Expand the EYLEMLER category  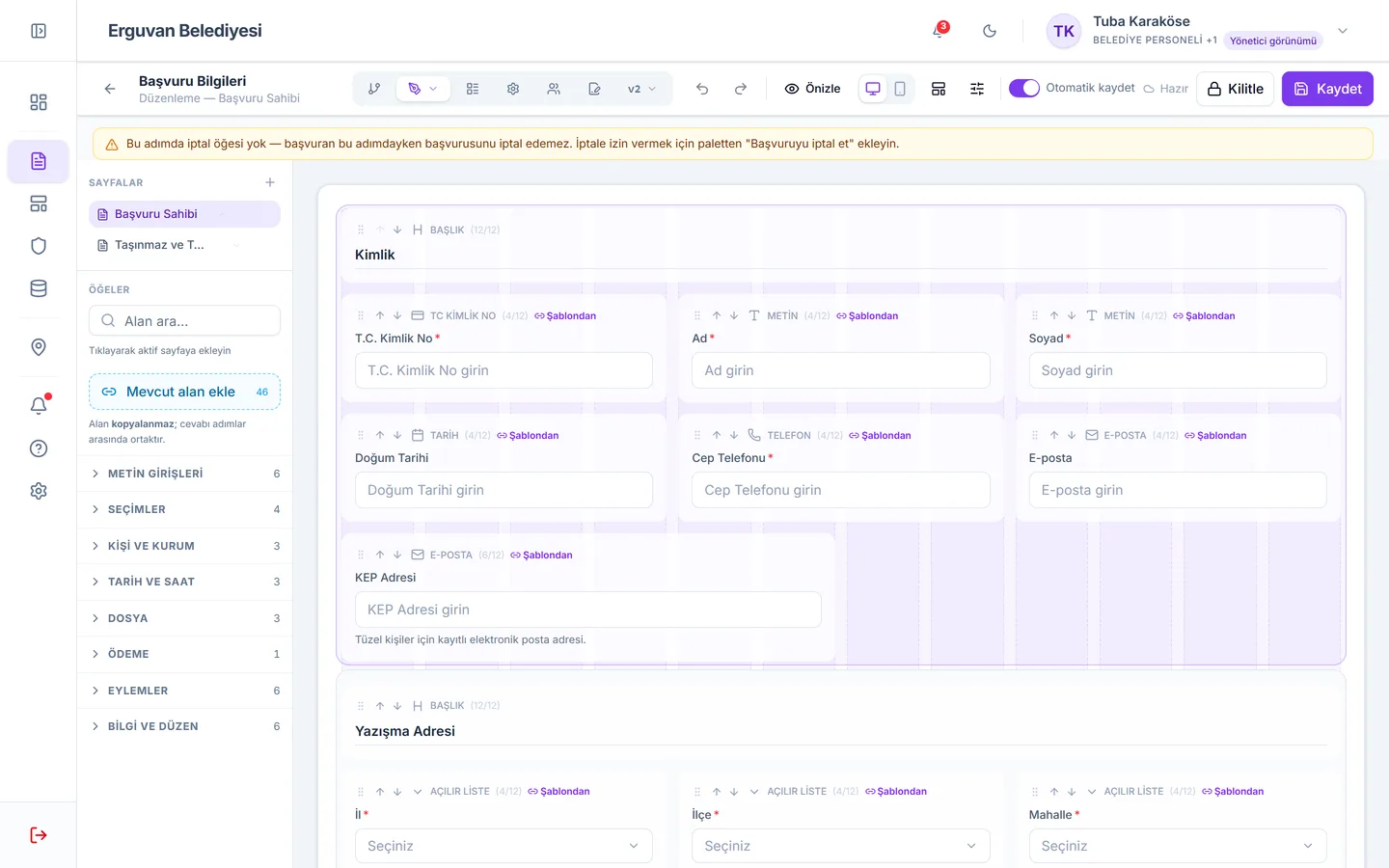pyautogui.click(x=184, y=691)
